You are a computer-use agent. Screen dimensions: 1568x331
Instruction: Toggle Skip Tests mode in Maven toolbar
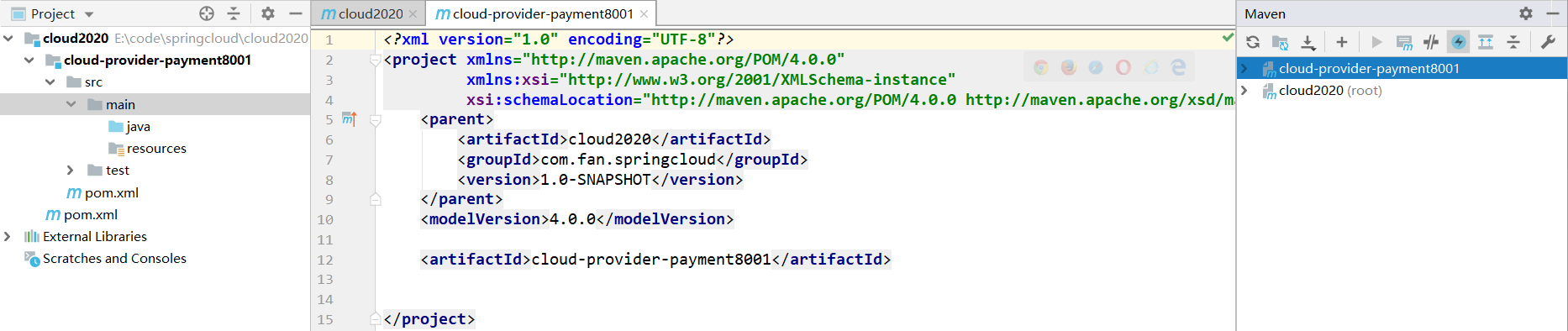tap(1459, 42)
